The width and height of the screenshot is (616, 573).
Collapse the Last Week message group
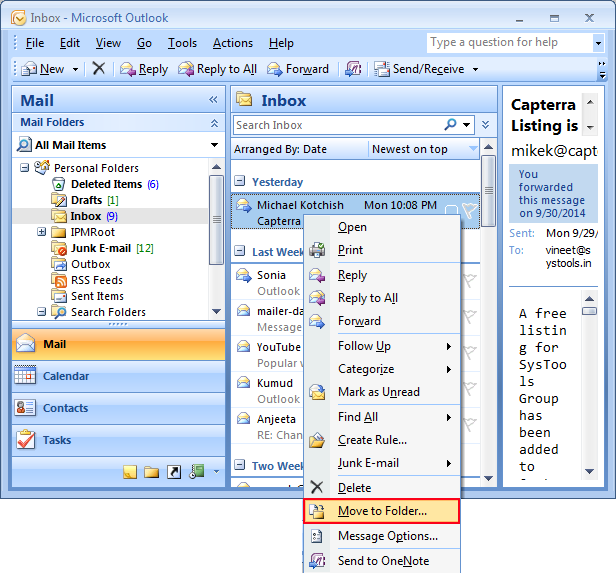pyautogui.click(x=239, y=251)
